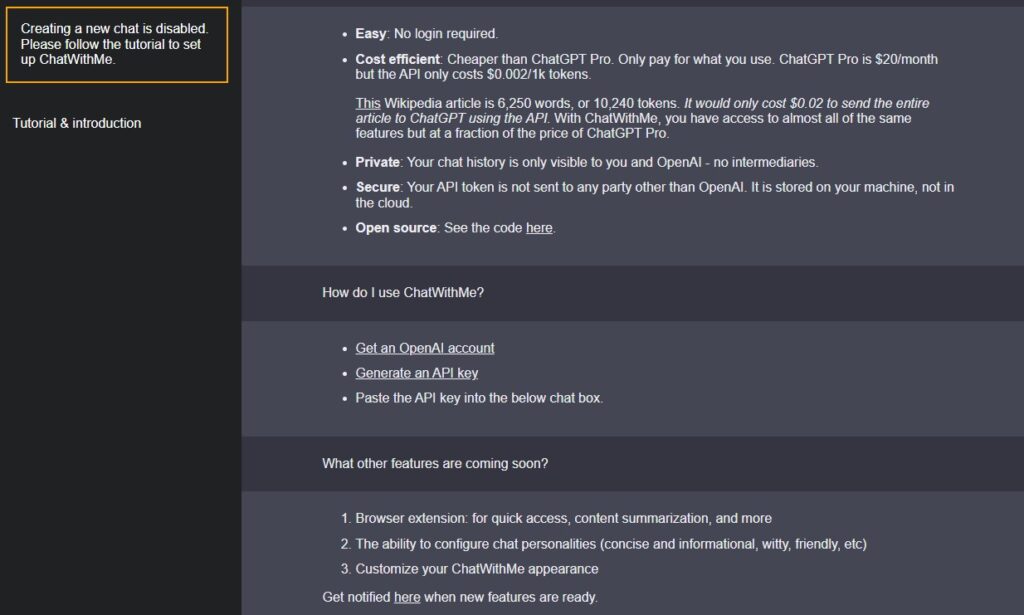This screenshot has width=1024, height=615.
Task: Click the disabled new chat notice box
Action: (x=116, y=44)
